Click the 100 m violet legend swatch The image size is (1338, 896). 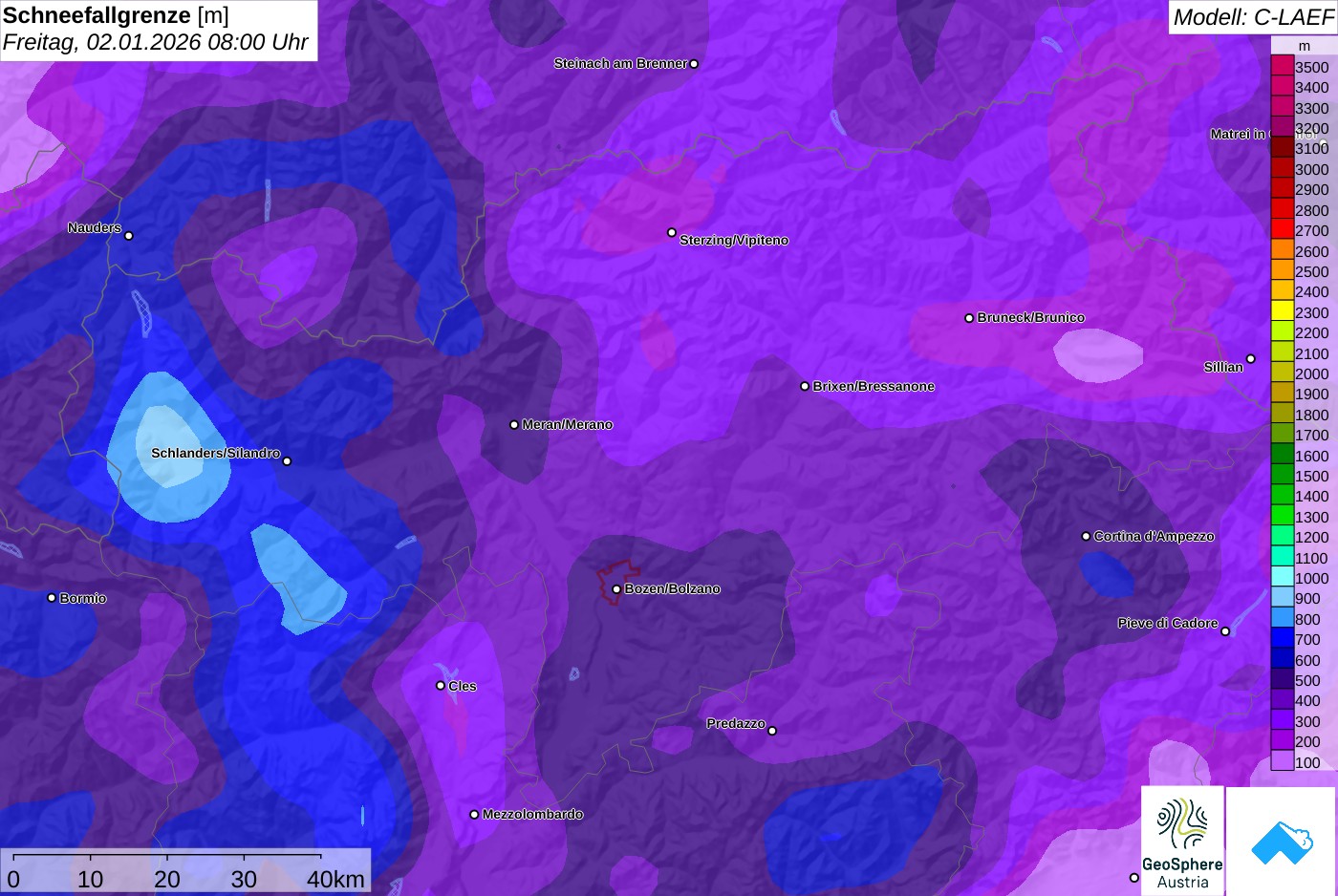click(1282, 761)
